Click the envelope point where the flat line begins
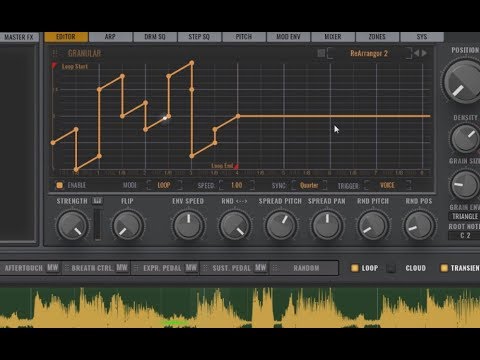480x360 pixels. tap(238, 116)
